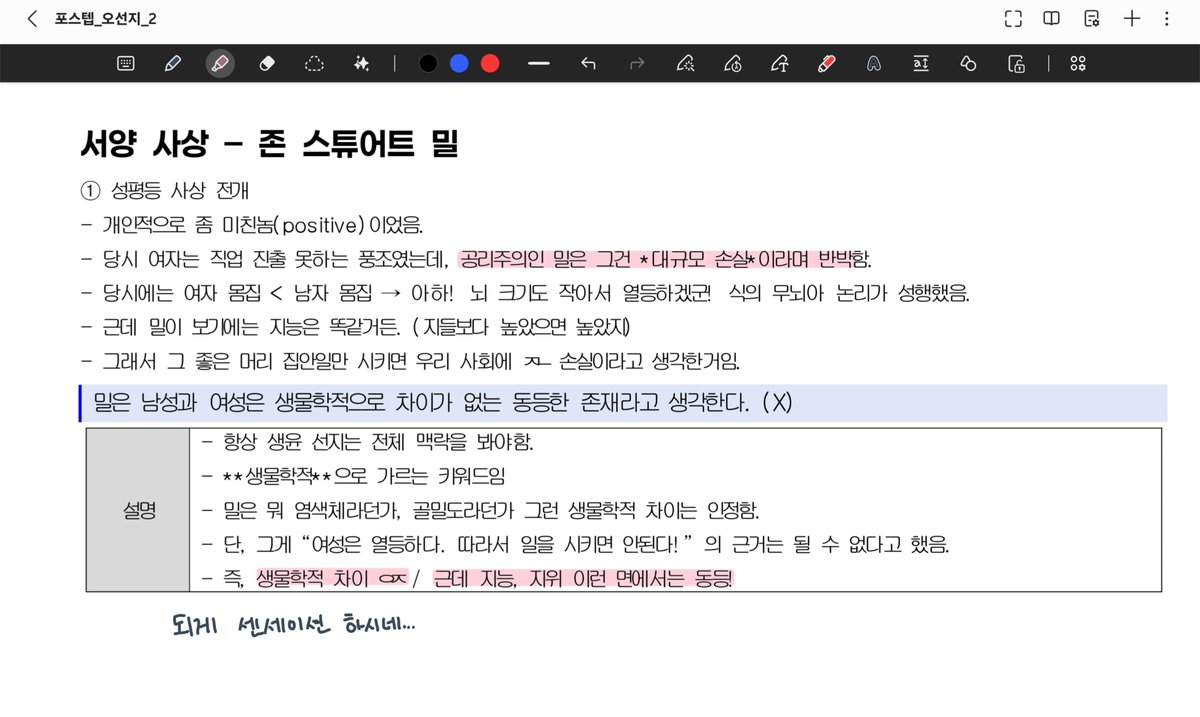The image size is (1200, 717).
Task: Switch to reading mode book icon
Action: pos(1051,19)
